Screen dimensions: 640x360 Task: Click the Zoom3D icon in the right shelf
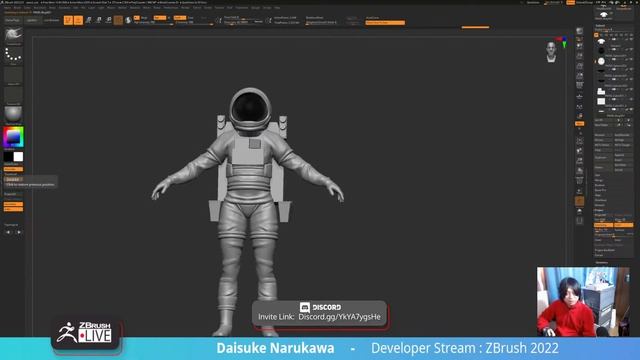[580, 161]
